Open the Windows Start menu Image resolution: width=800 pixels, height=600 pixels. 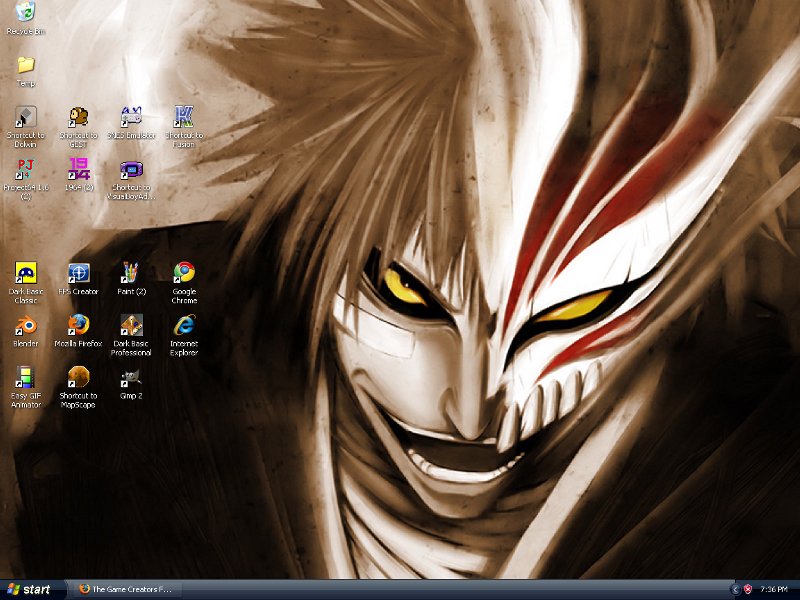(x=33, y=589)
